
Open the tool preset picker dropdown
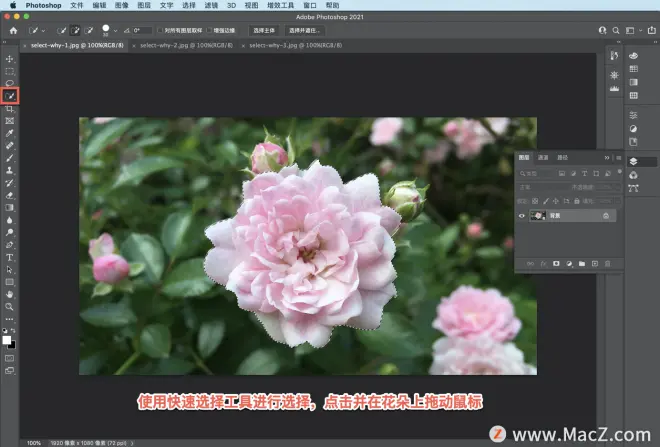tap(37, 30)
